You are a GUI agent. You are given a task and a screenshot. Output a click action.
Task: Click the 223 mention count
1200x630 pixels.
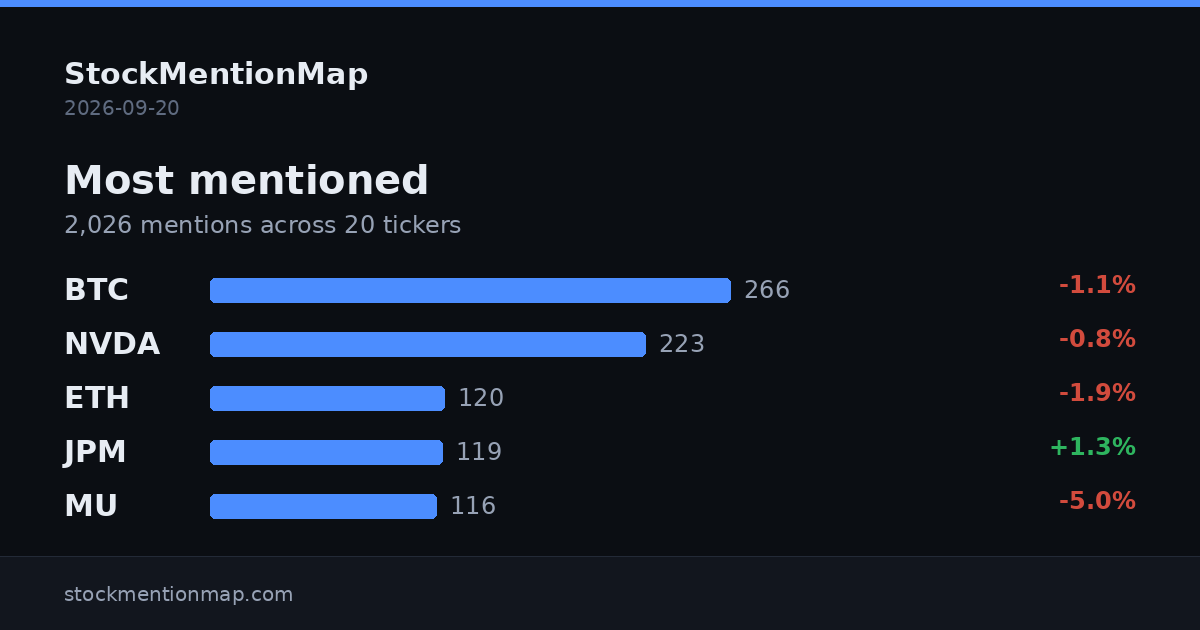pyautogui.click(x=682, y=344)
